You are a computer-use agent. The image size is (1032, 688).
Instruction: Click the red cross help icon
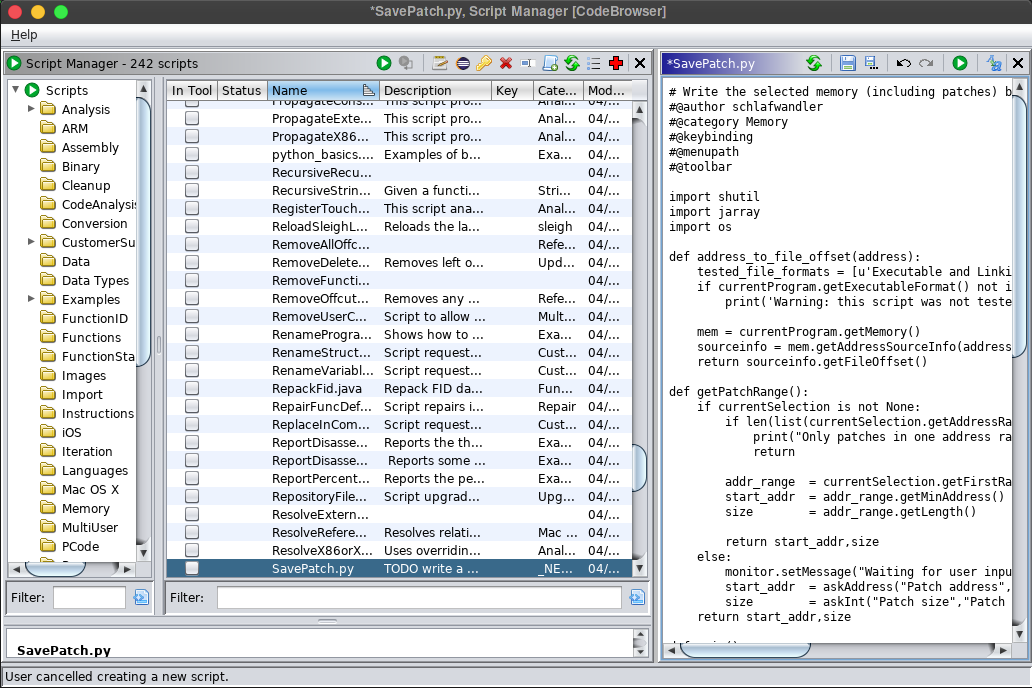coord(616,63)
